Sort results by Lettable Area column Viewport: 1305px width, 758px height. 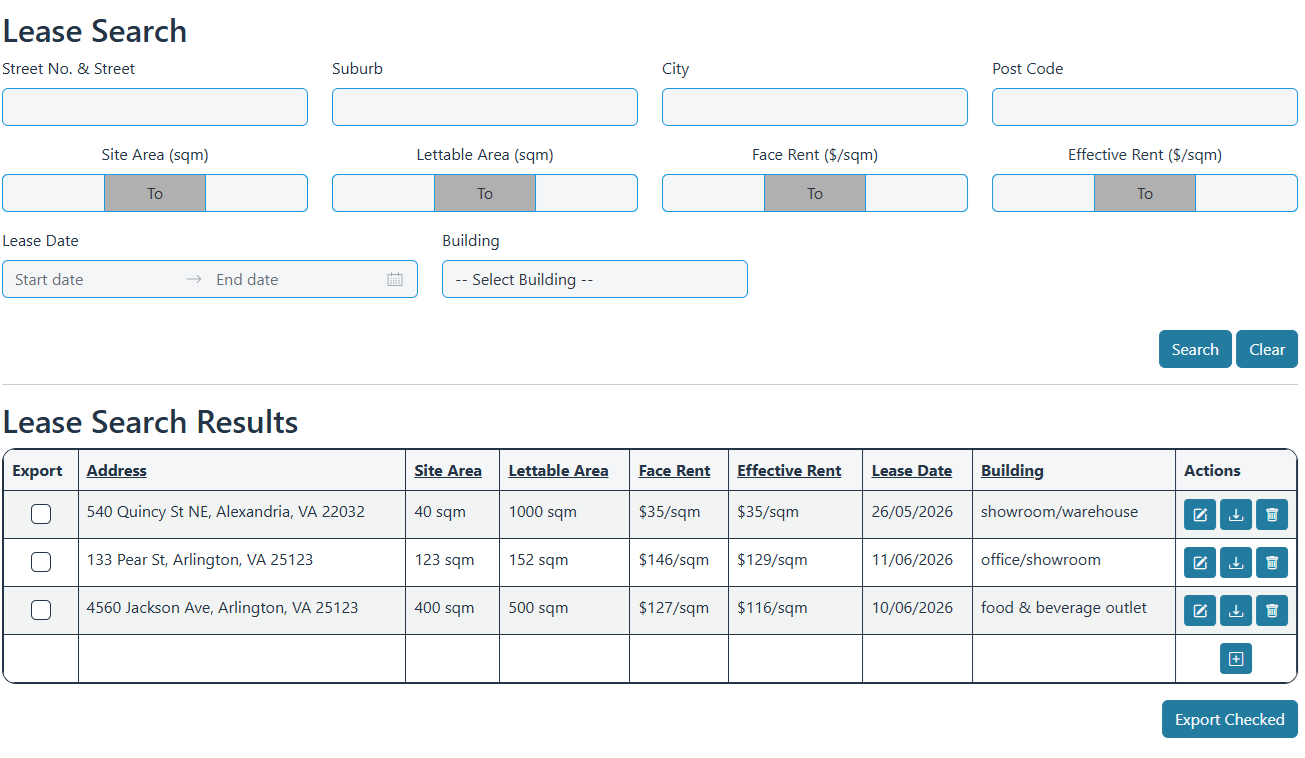(558, 471)
